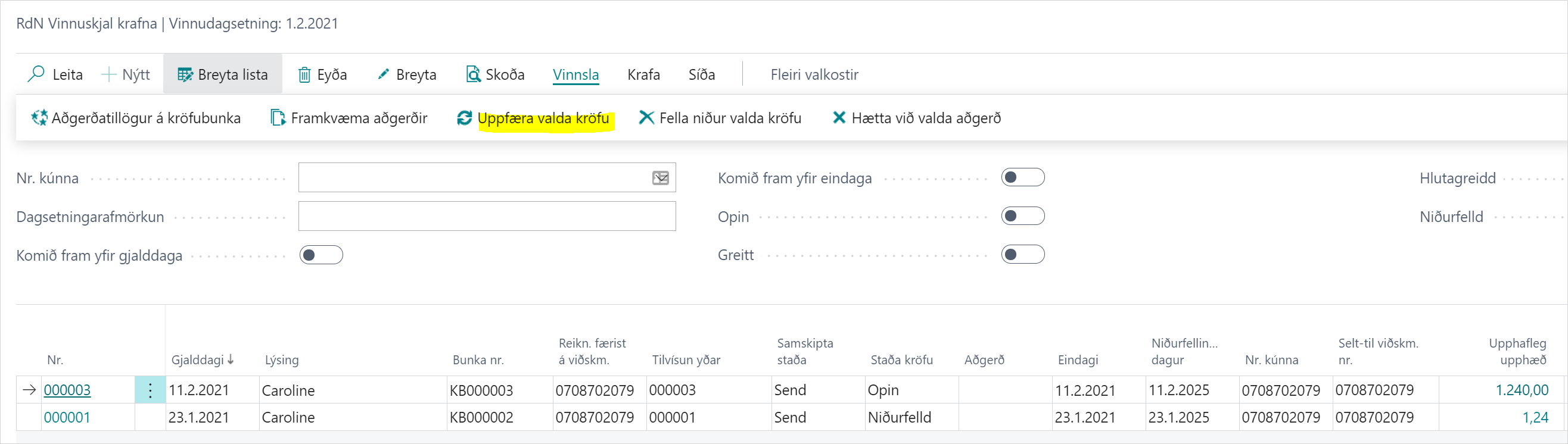Select the Breyta lista edit list icon
The height and width of the screenshot is (444, 1568).
pyautogui.click(x=185, y=74)
